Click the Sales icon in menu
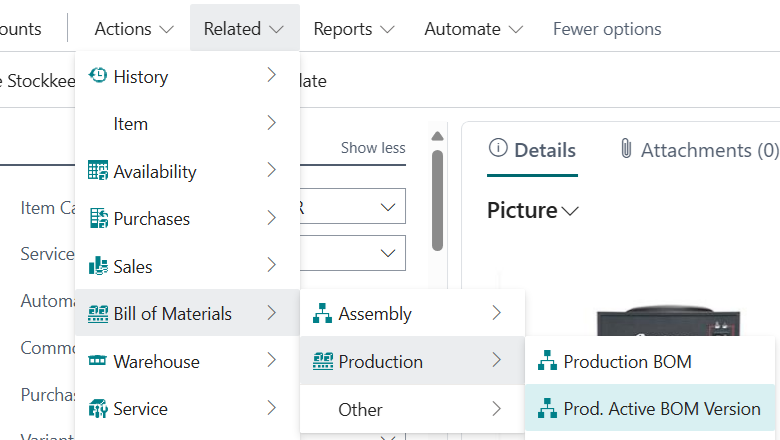The width and height of the screenshot is (780, 440). click(98, 266)
